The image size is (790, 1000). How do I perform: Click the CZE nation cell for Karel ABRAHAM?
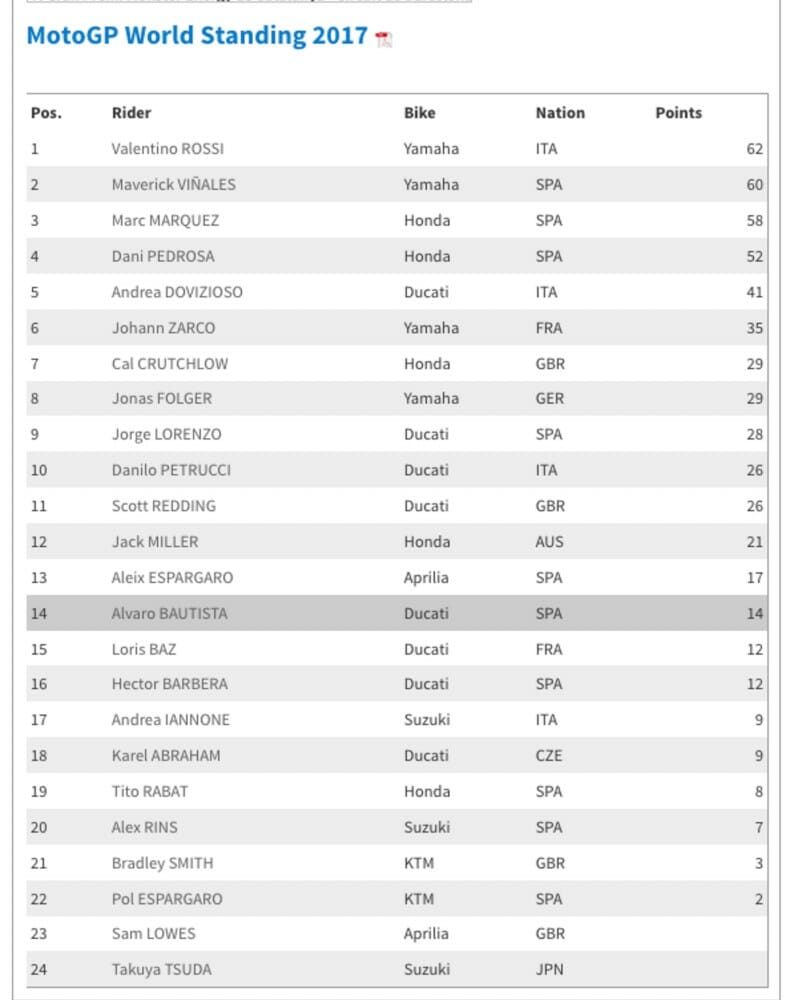point(549,756)
